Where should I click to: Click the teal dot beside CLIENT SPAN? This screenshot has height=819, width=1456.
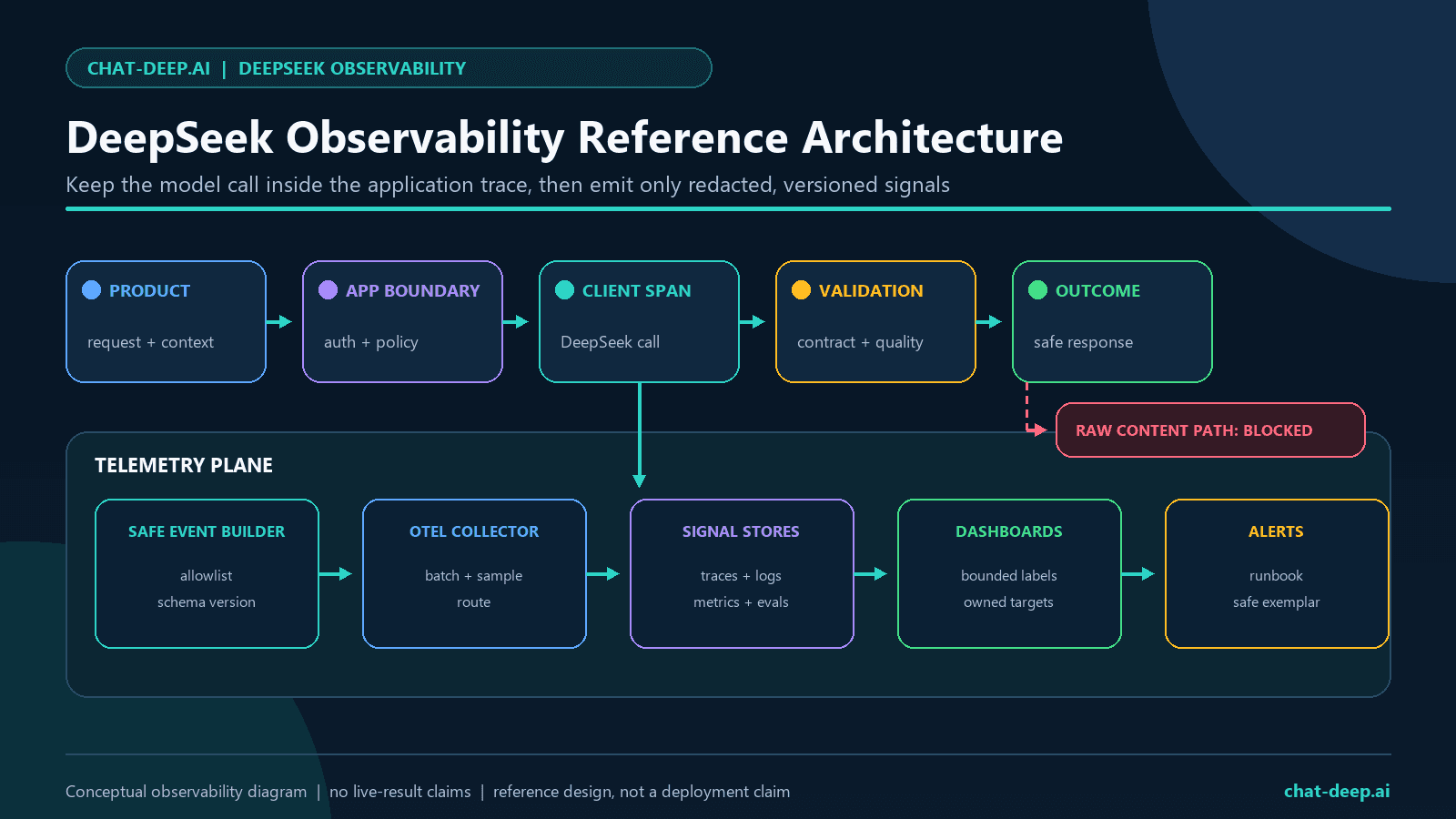click(x=564, y=289)
